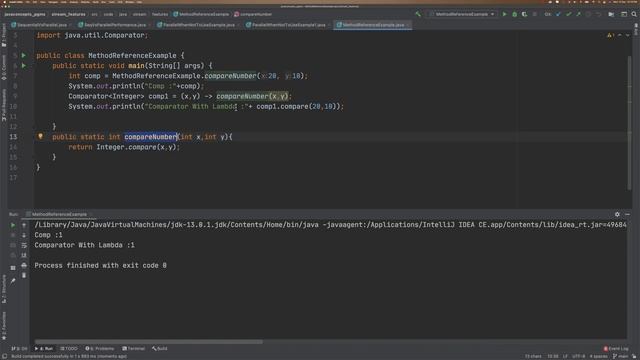
Task: Click the green Run button in top toolbar
Action: tap(504, 14)
